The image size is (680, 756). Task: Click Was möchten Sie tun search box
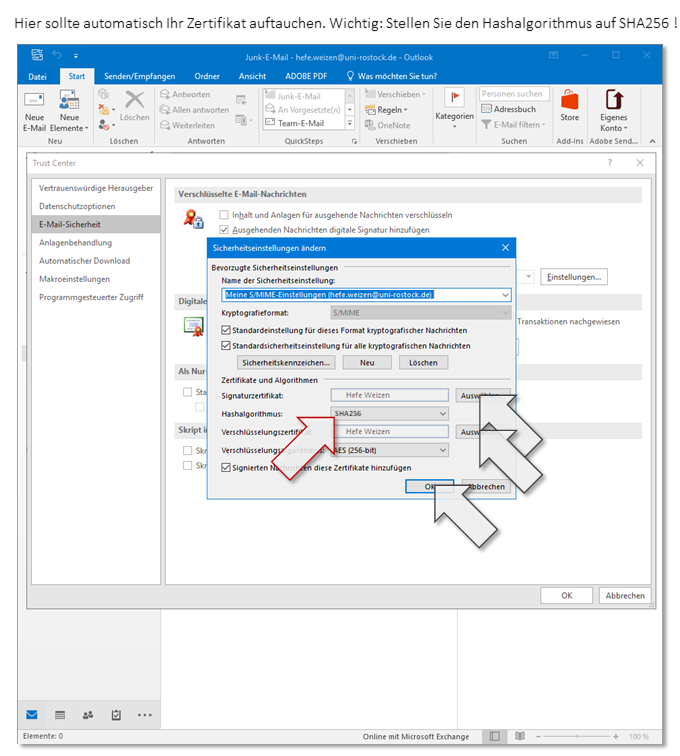click(392, 76)
